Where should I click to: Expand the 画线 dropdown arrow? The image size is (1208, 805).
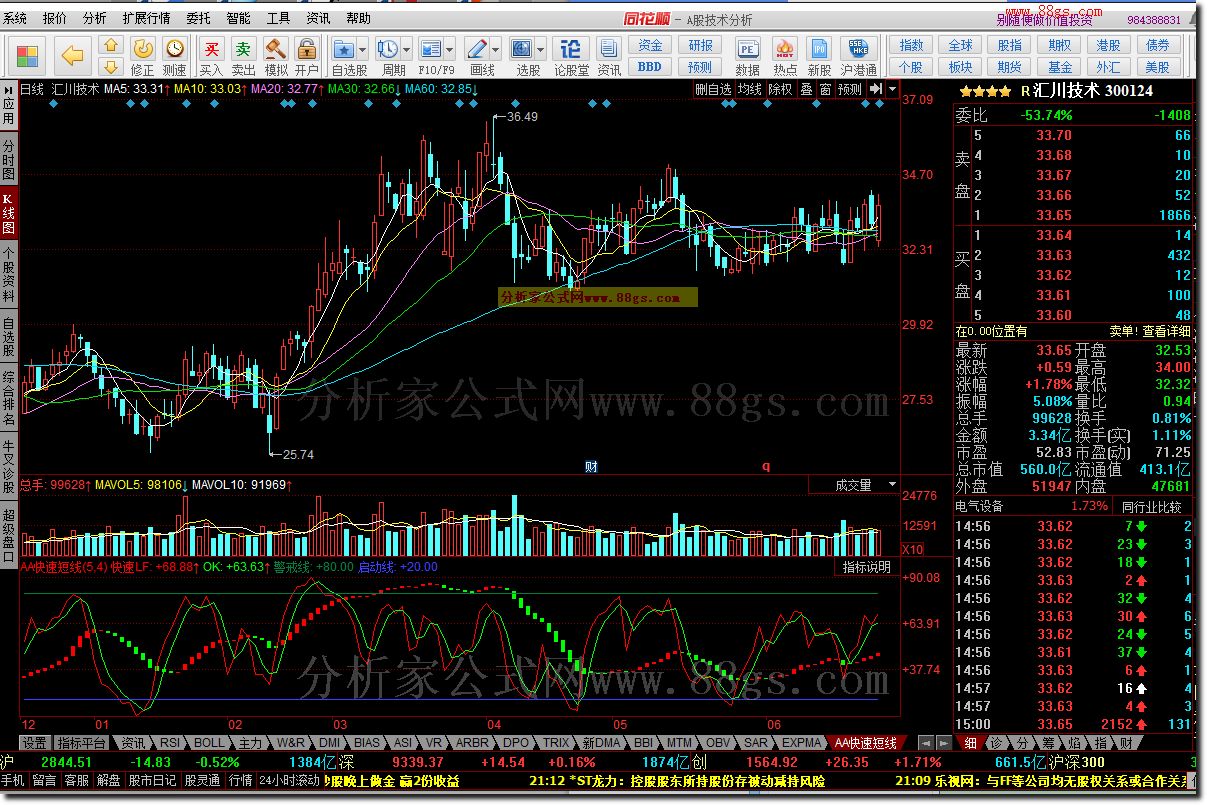click(x=497, y=48)
